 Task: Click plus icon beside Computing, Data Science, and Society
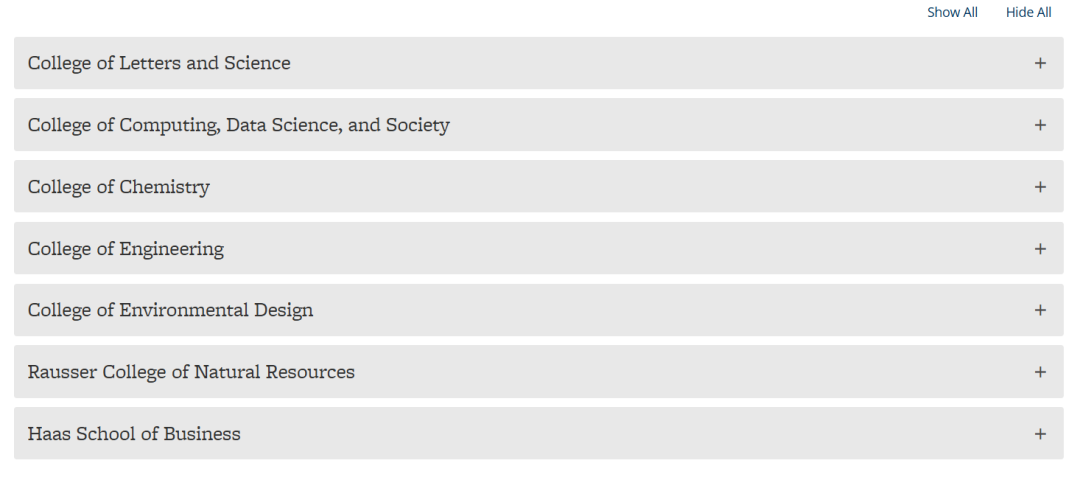click(1040, 125)
